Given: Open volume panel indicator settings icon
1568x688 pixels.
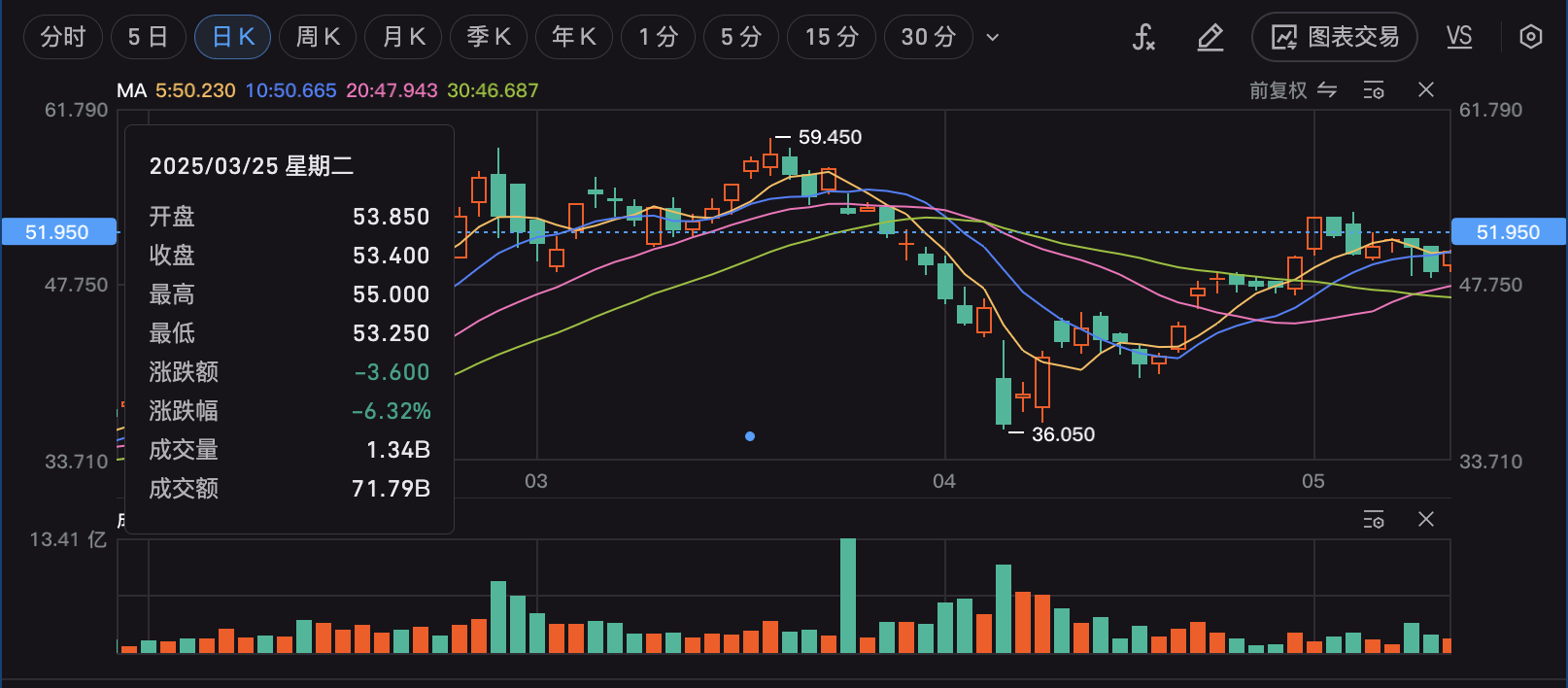Looking at the screenshot, I should 1374,520.
